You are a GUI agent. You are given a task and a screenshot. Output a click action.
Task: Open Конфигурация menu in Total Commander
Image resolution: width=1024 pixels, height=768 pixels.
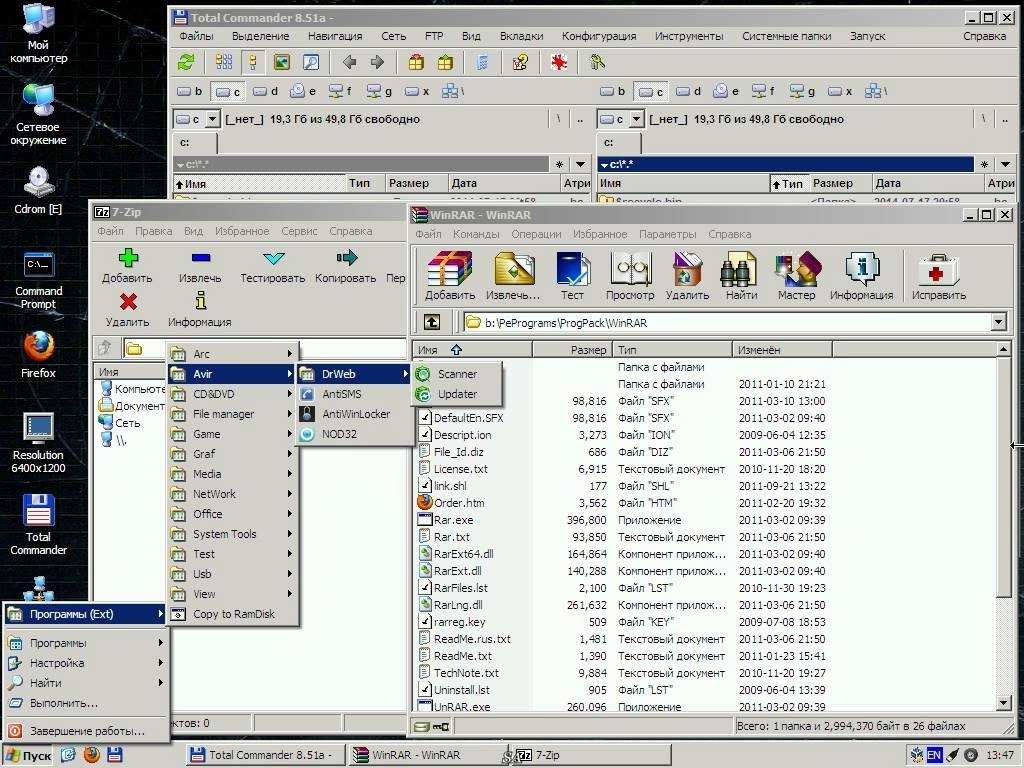599,36
